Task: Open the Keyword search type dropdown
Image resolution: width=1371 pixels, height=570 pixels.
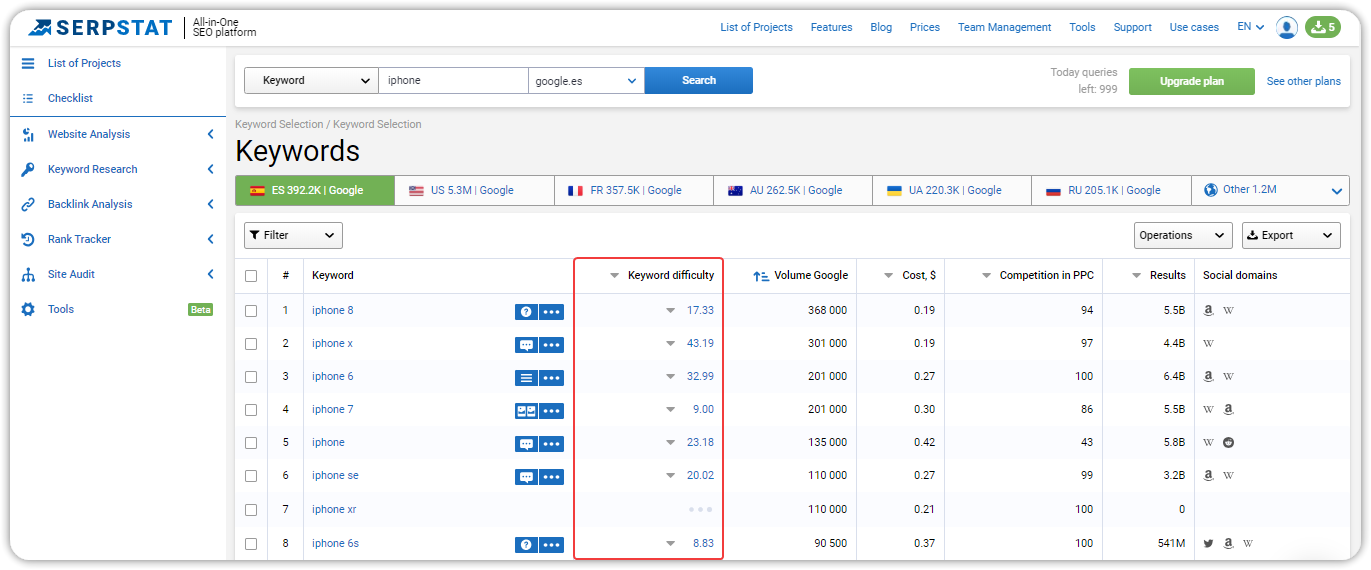Action: coord(311,80)
